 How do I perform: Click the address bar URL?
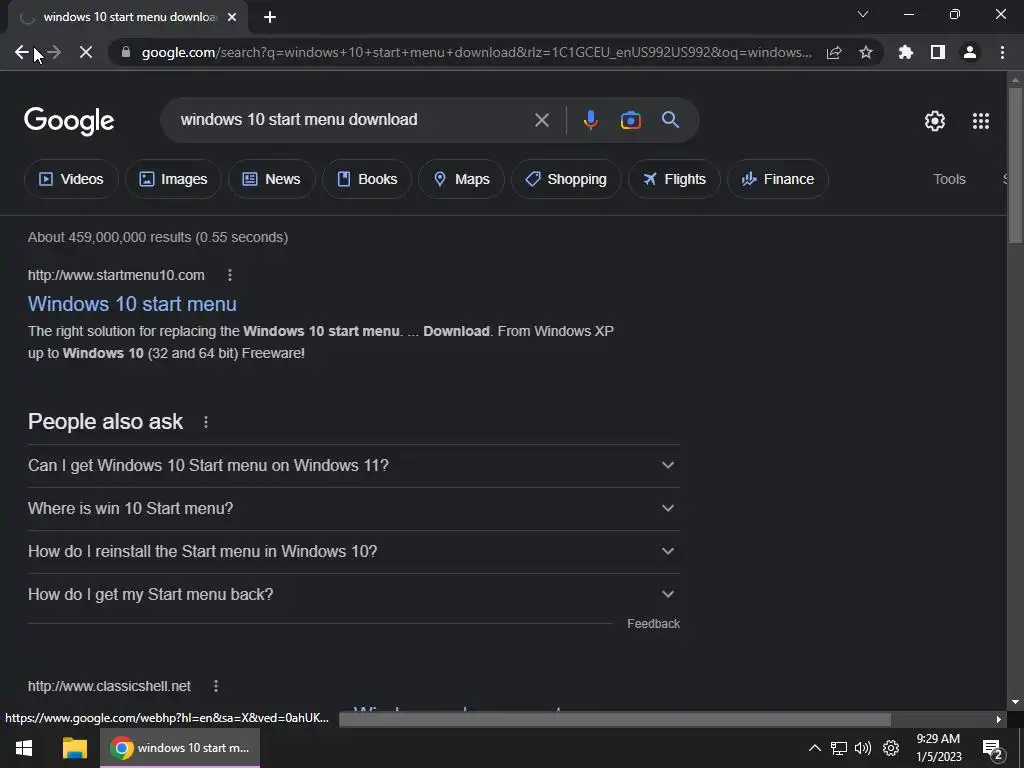click(x=477, y=52)
